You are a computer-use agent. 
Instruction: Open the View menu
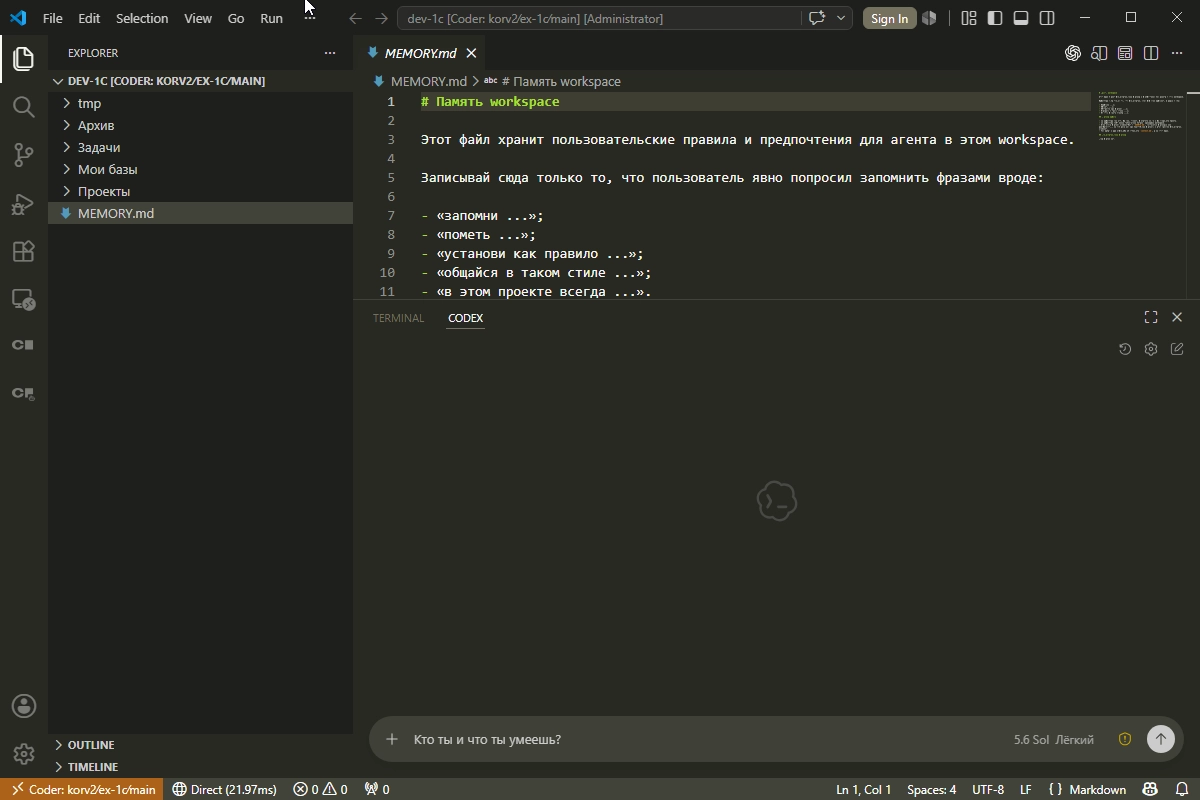[x=198, y=18]
